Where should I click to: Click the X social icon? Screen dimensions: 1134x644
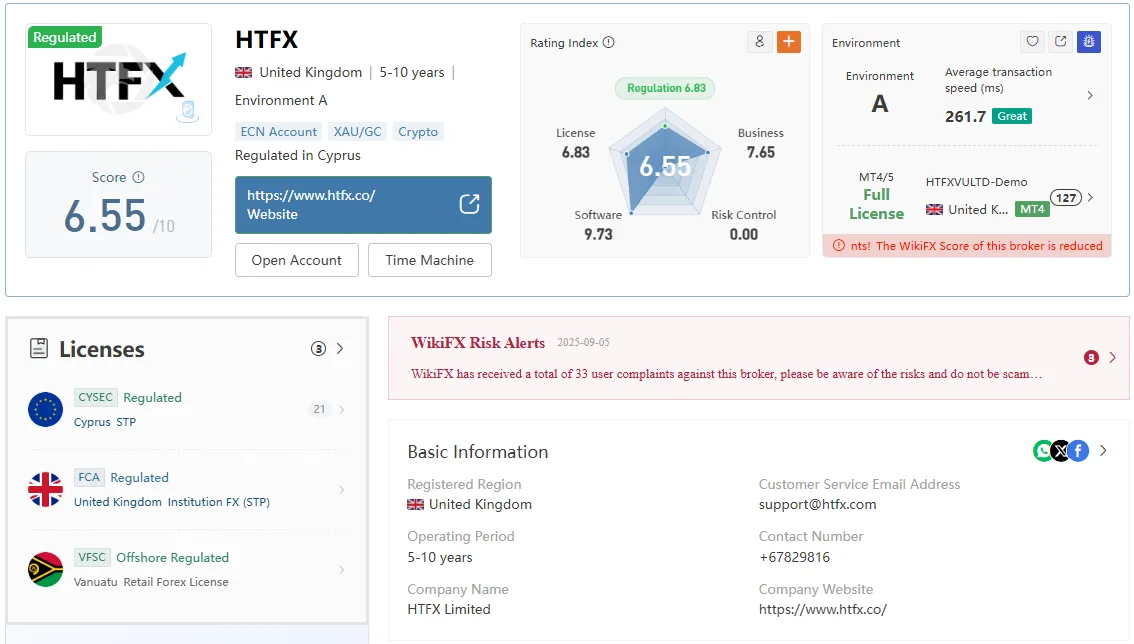(1060, 451)
